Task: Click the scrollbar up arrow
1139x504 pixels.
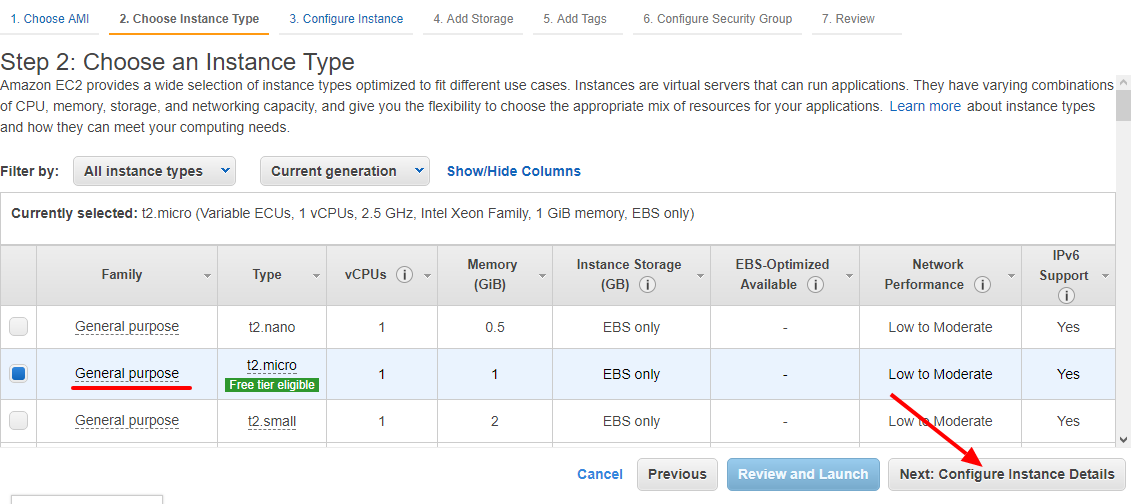Action: click(1124, 82)
